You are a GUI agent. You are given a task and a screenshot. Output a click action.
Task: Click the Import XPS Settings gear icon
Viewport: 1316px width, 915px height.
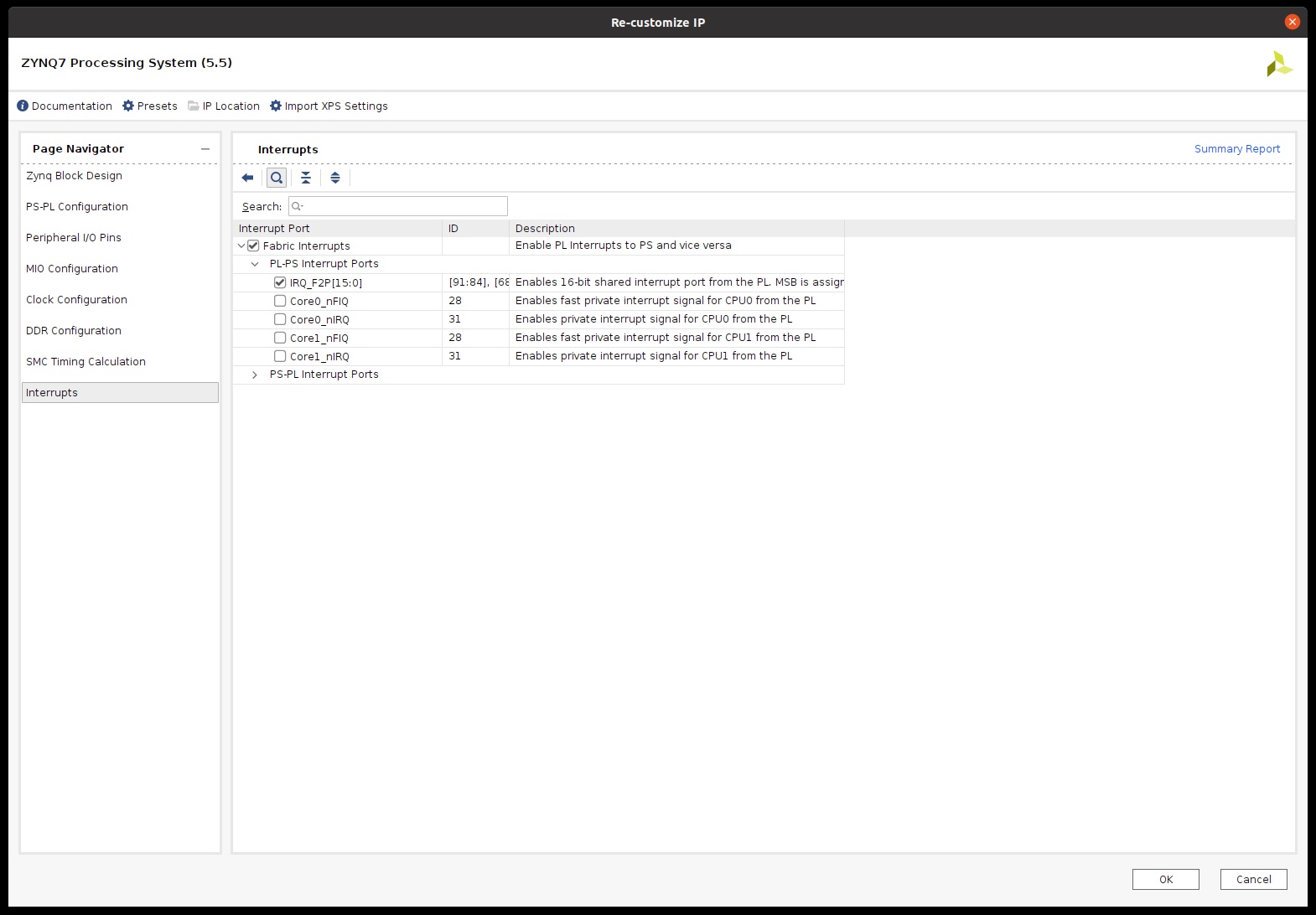[x=276, y=106]
